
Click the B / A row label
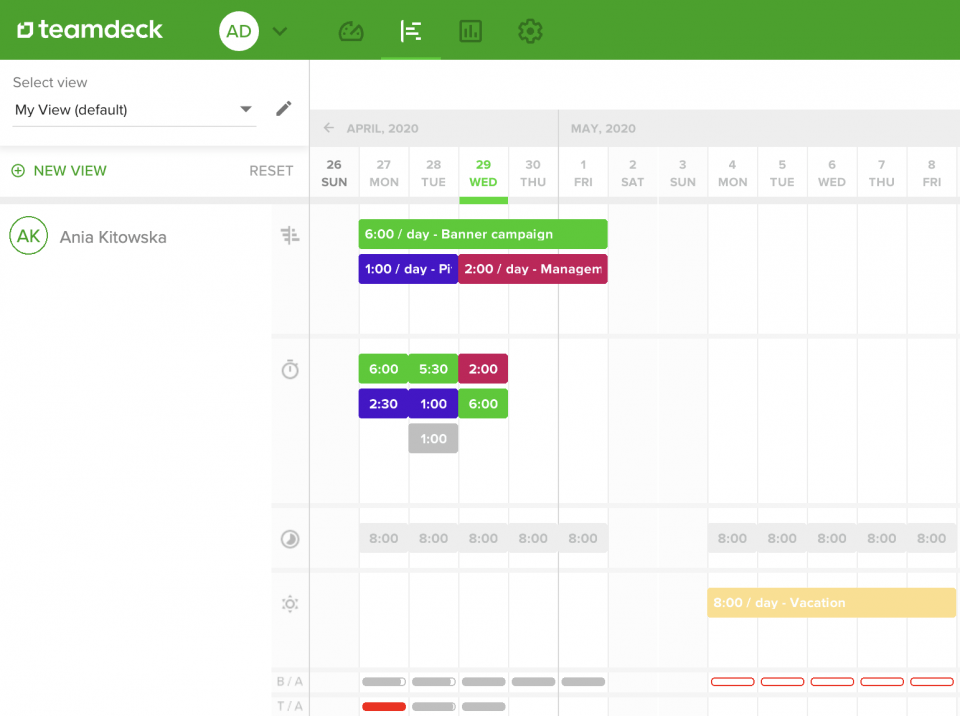click(x=290, y=682)
